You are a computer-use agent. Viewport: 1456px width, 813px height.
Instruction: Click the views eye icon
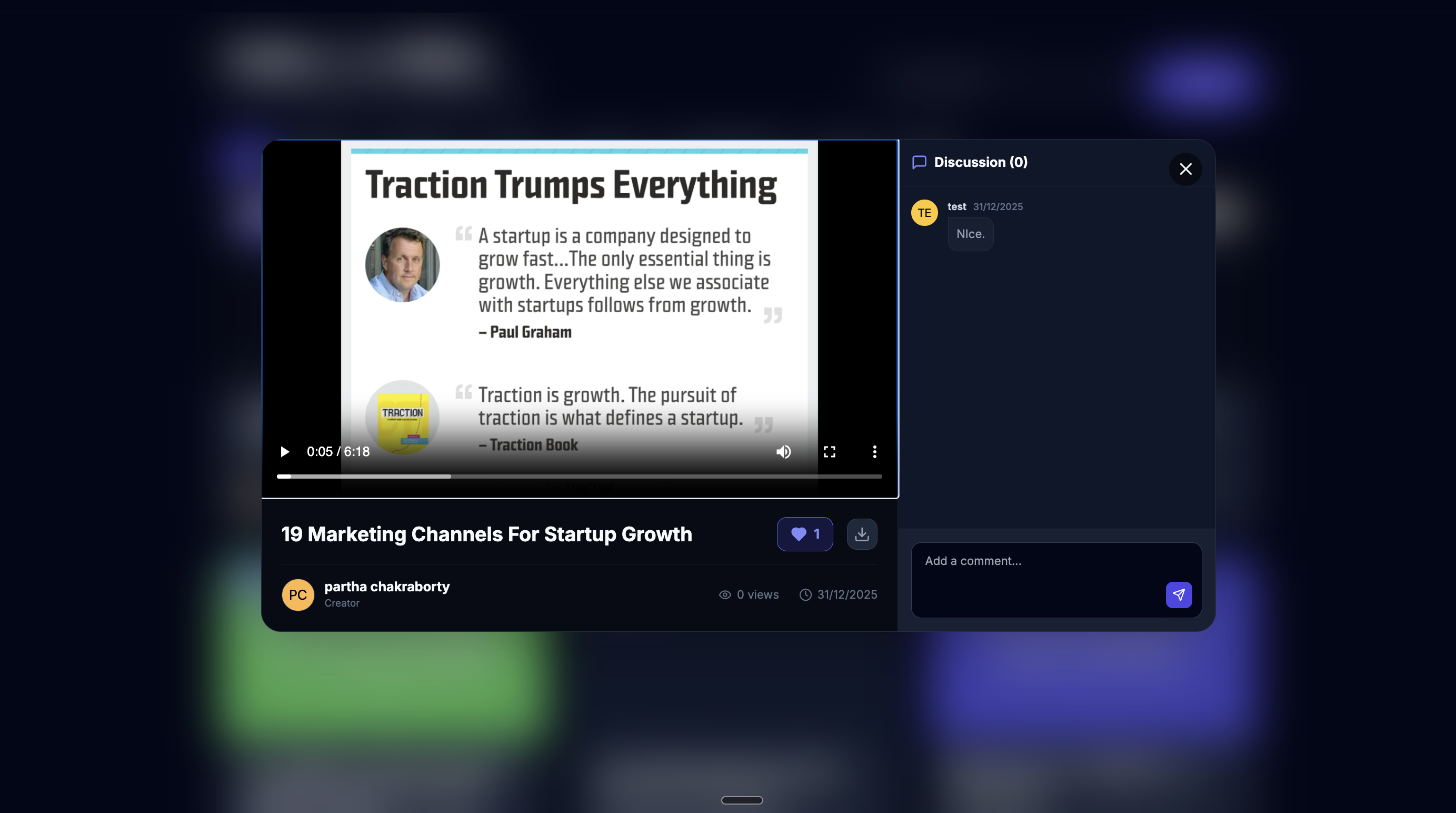725,595
